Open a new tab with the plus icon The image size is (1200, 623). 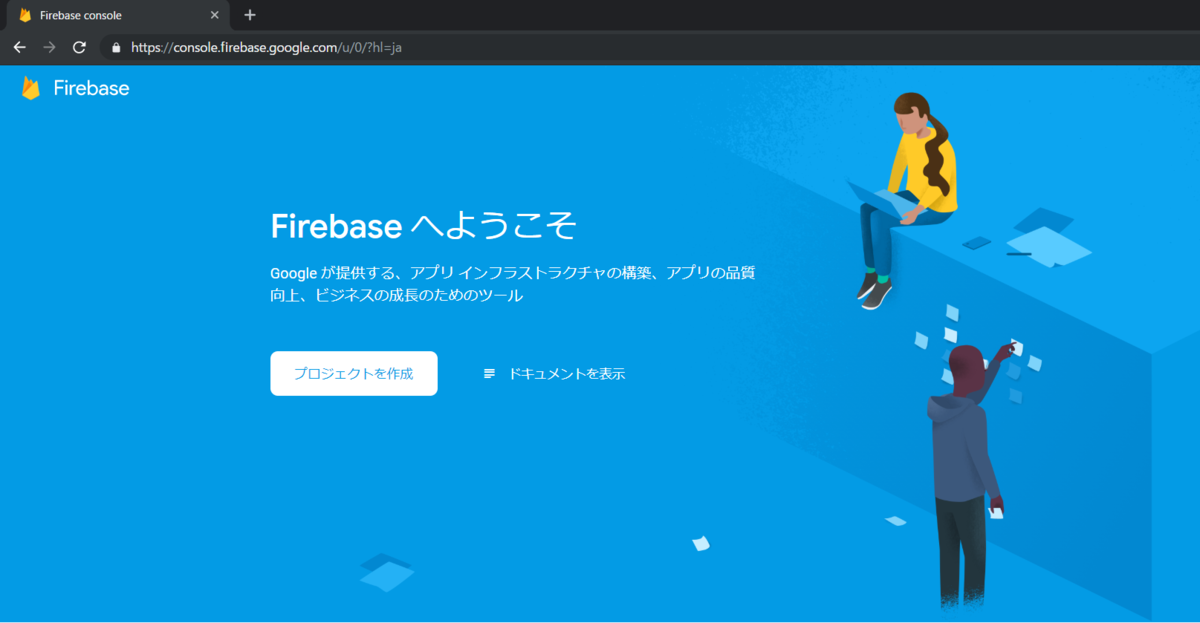pyautogui.click(x=250, y=15)
